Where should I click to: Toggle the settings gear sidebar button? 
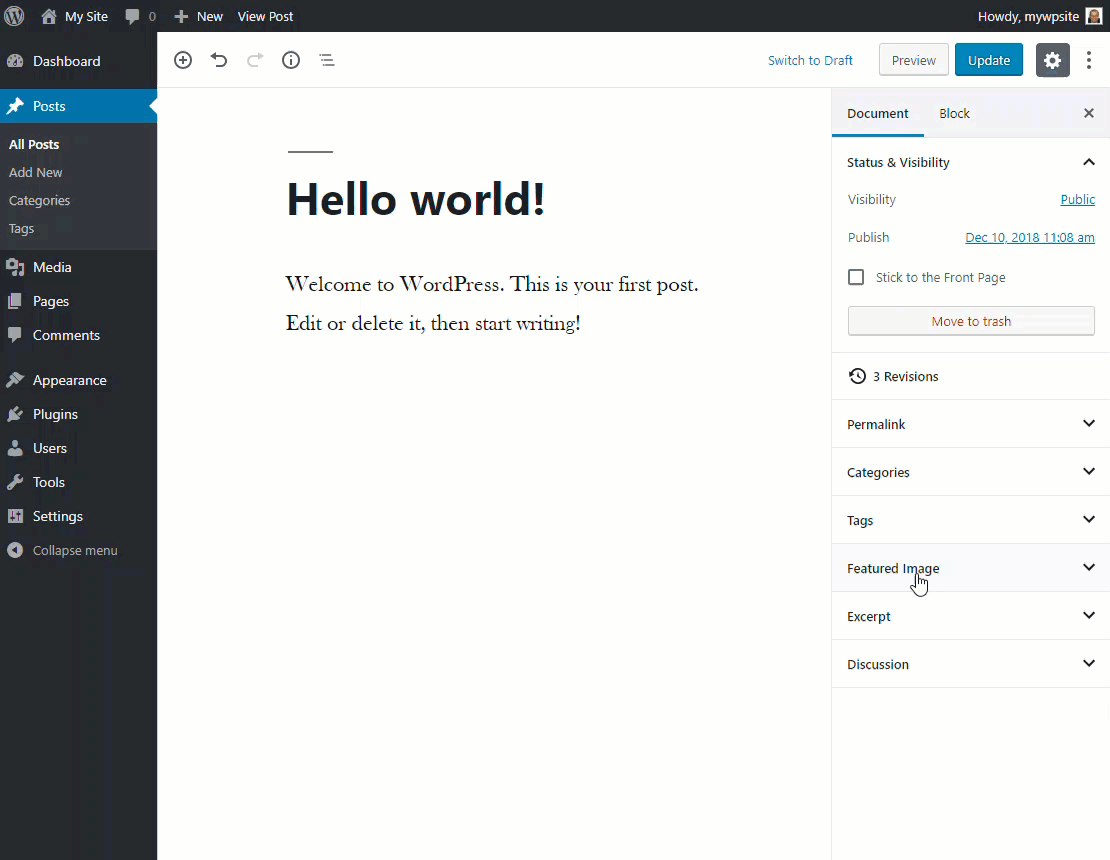[x=1053, y=60]
